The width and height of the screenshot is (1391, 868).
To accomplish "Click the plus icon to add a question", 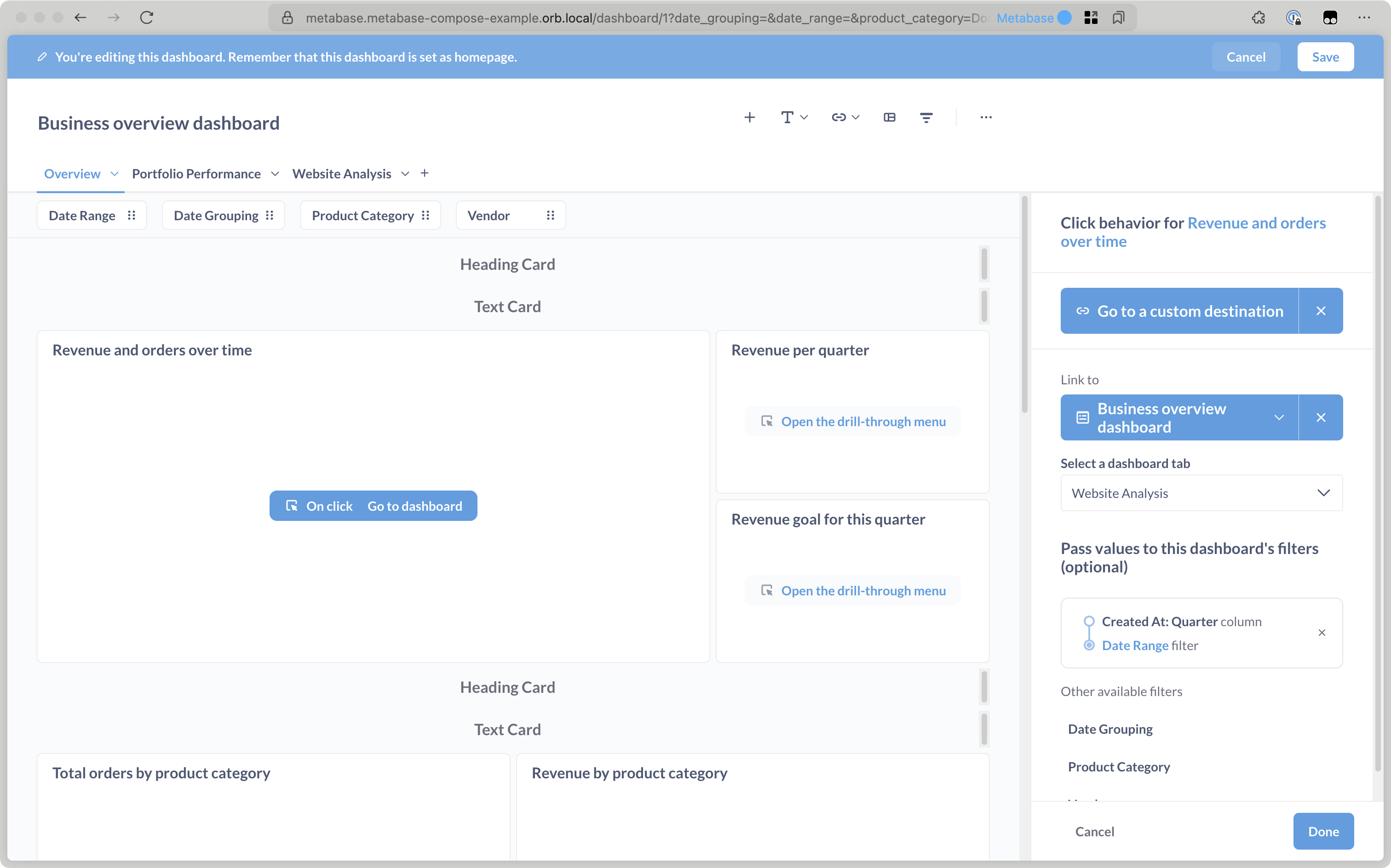I will click(749, 118).
